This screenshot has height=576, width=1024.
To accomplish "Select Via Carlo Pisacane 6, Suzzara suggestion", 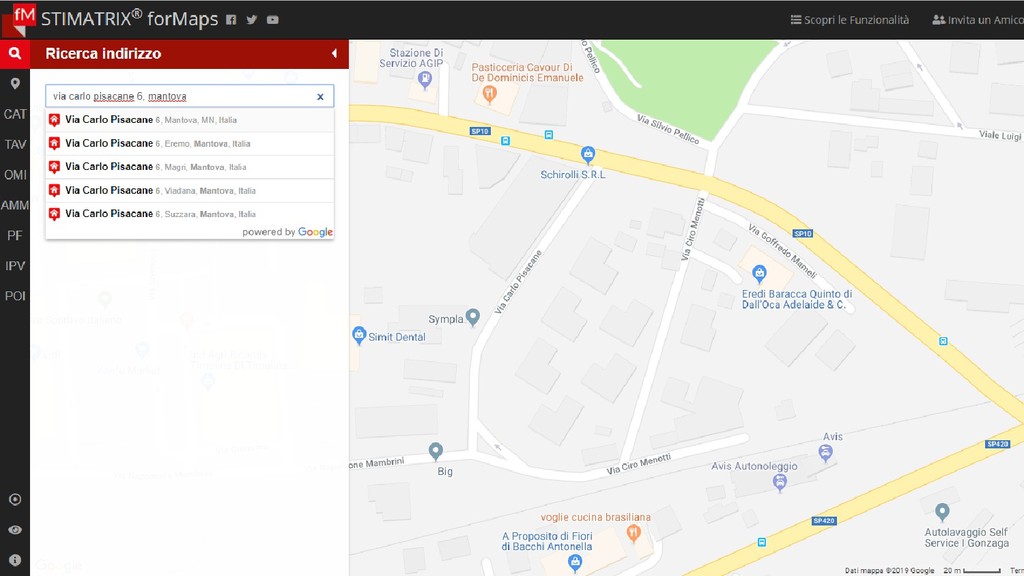I will [189, 214].
